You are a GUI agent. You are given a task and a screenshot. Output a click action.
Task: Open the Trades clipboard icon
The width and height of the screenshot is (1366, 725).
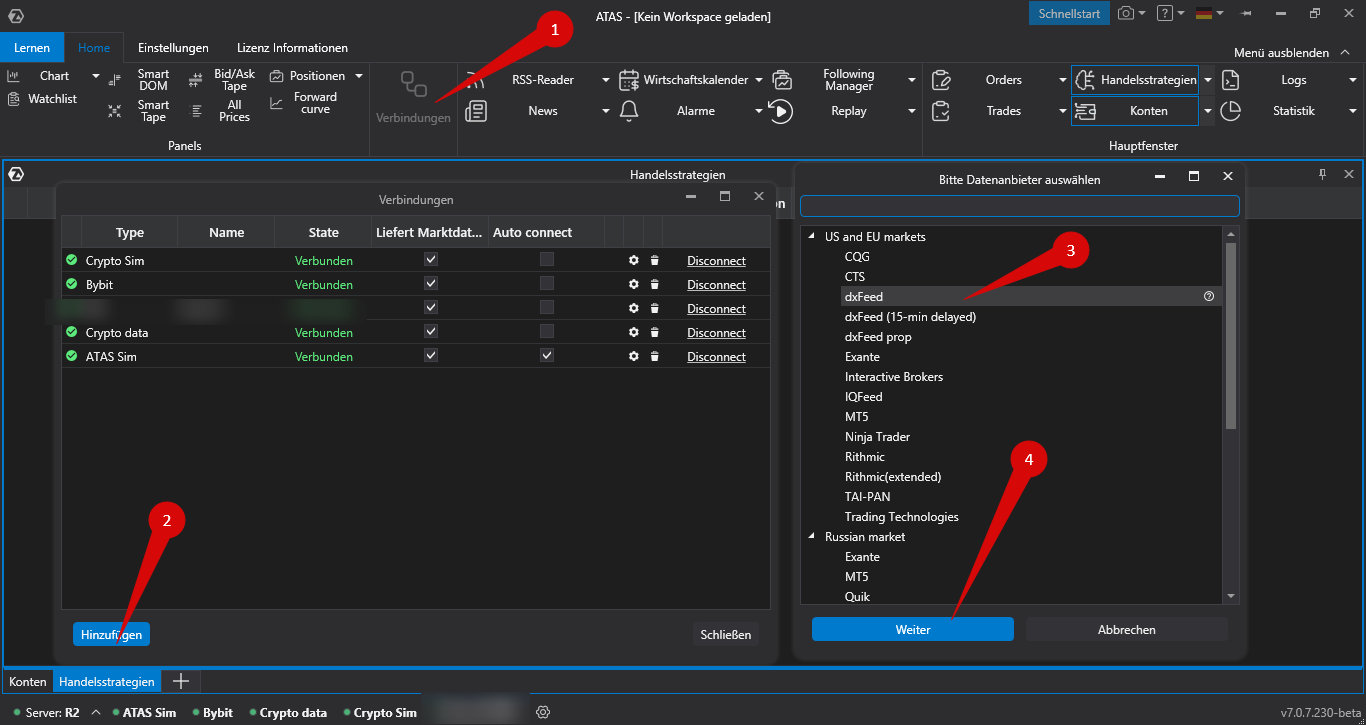tap(941, 111)
